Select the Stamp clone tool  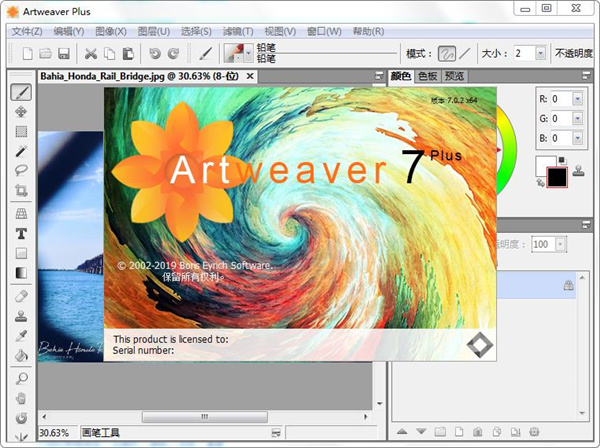click(x=21, y=316)
